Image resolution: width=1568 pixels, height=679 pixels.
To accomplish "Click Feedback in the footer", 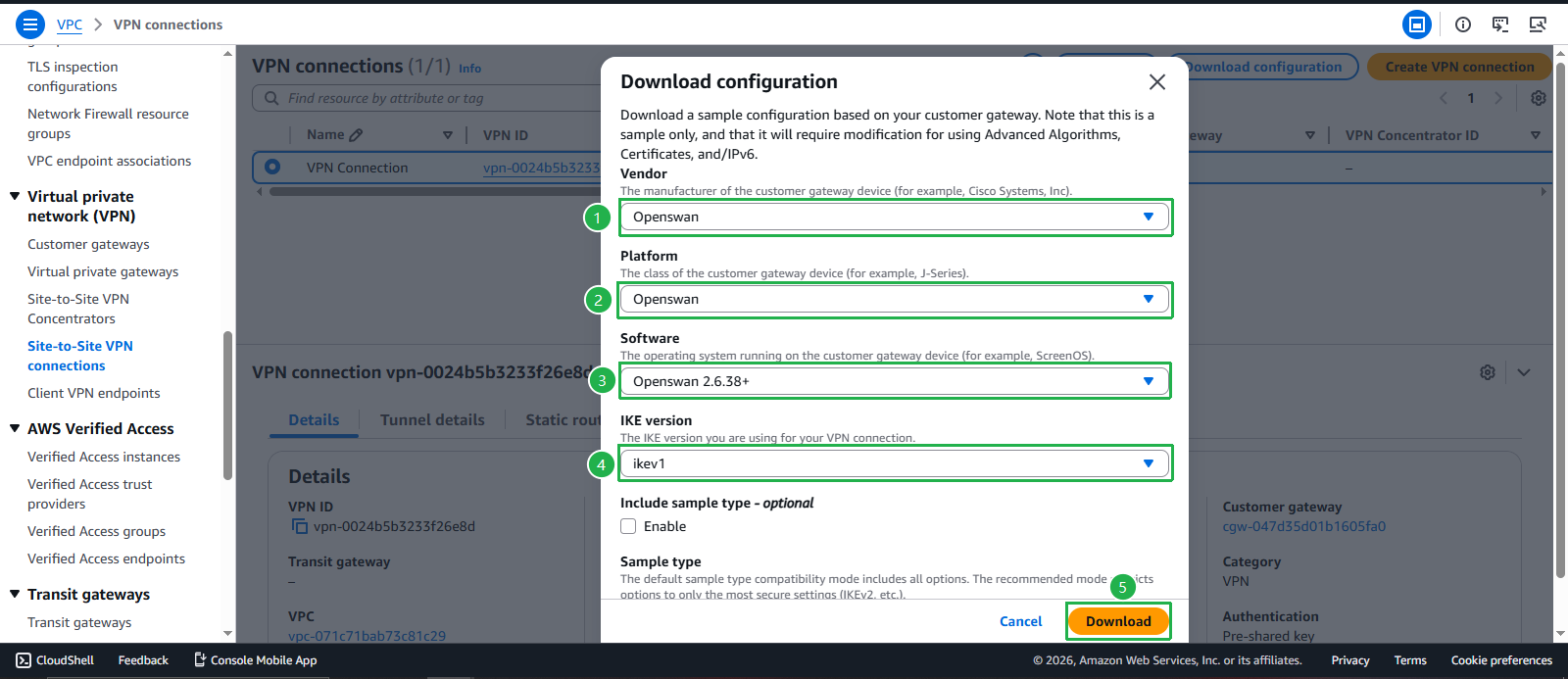I will click(x=143, y=660).
